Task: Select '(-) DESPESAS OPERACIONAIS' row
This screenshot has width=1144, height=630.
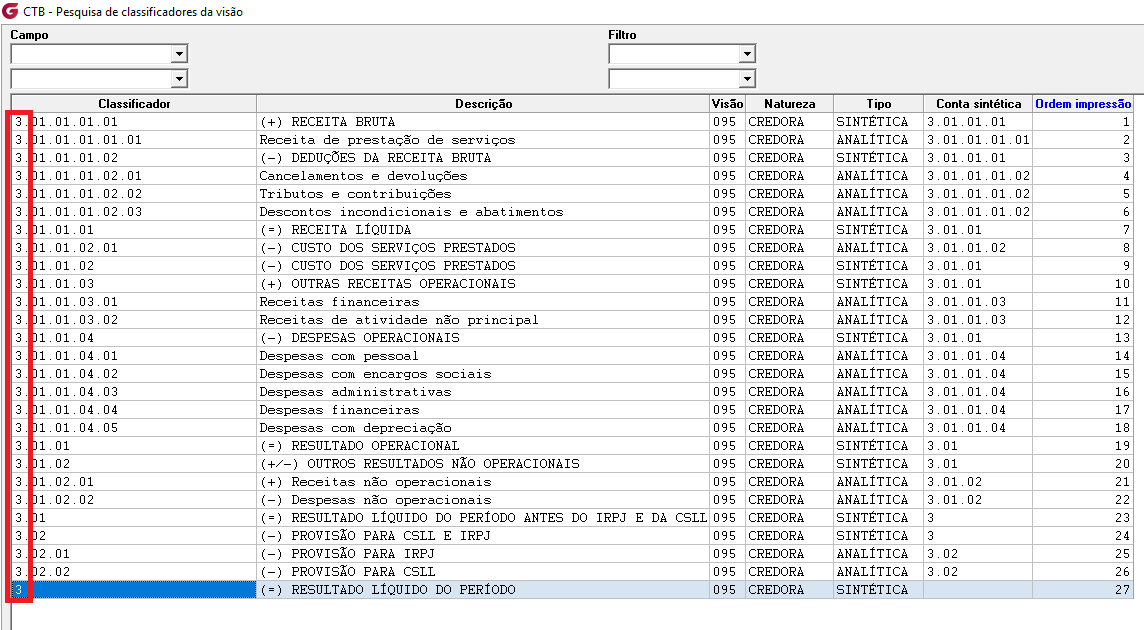Action: (572, 338)
